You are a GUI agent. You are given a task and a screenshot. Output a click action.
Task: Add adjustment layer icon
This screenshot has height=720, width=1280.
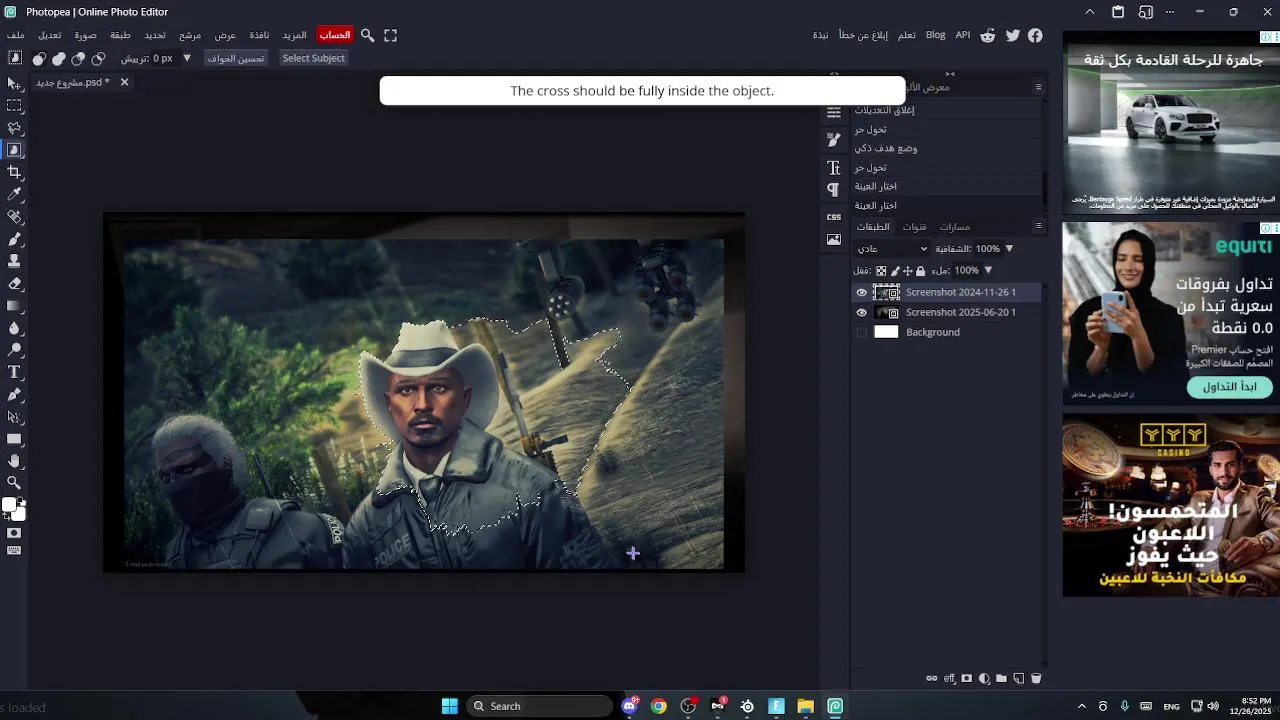tap(984, 678)
